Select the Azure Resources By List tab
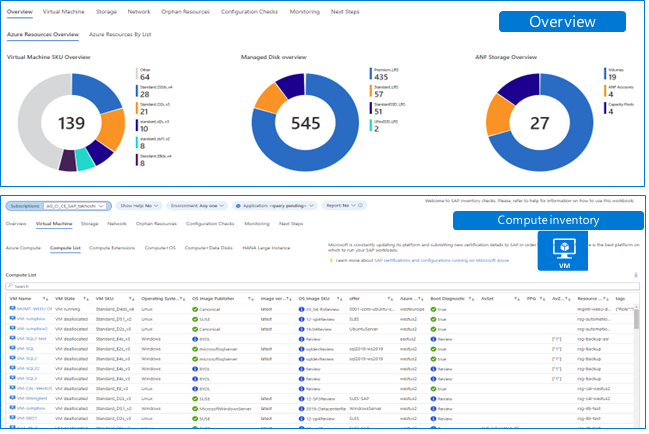Viewport: 649px width, 434px height. point(120,35)
